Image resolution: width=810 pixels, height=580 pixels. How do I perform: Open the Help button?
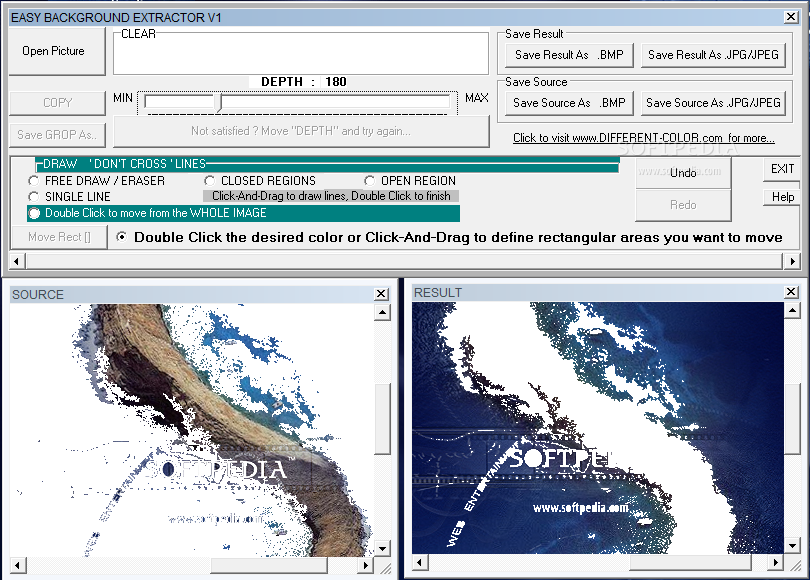pos(782,197)
